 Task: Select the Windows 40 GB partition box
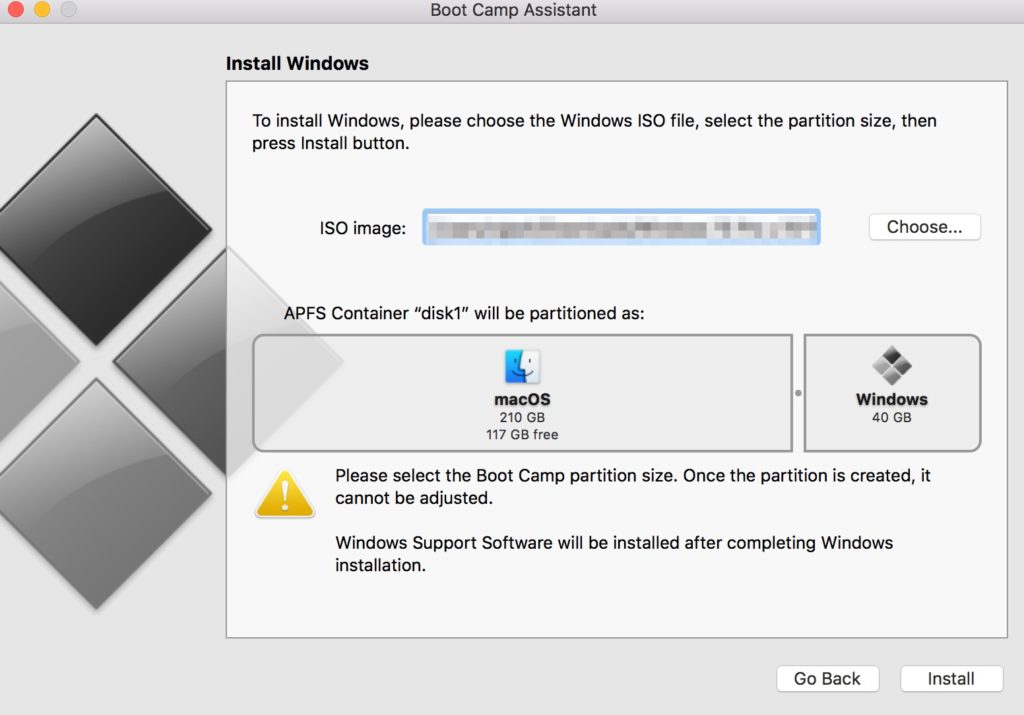coord(891,393)
